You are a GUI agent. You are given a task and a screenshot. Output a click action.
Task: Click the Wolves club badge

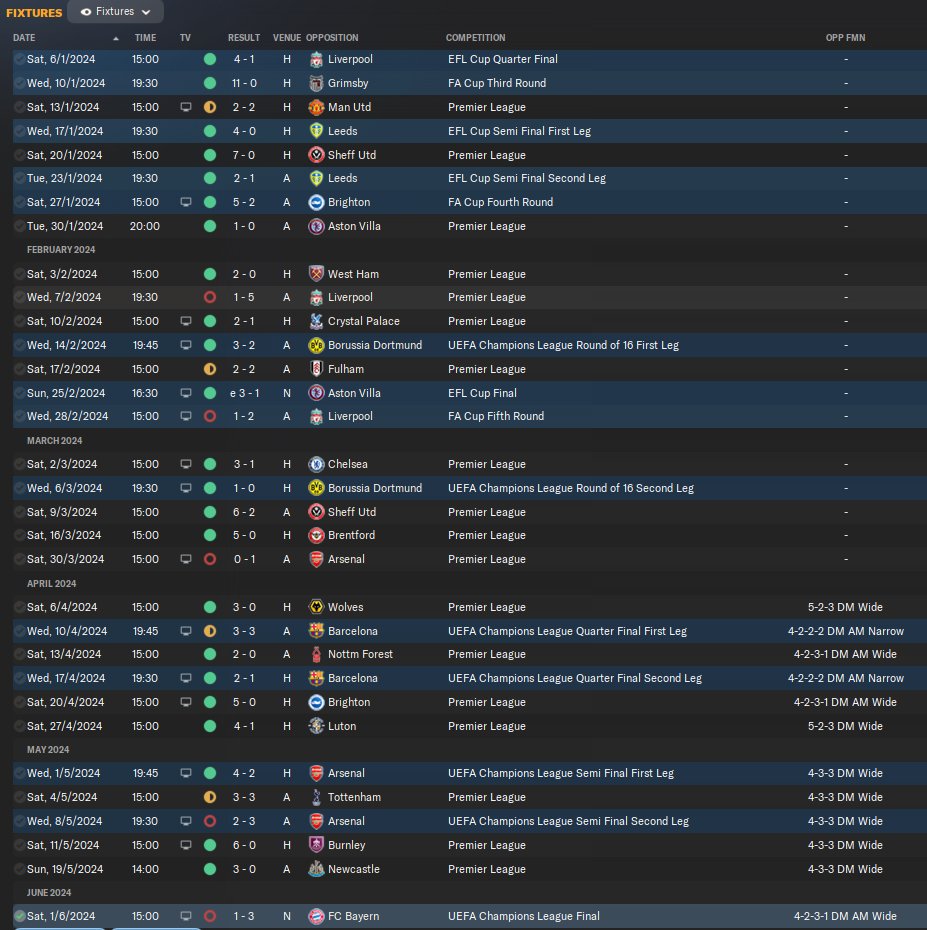coord(316,607)
